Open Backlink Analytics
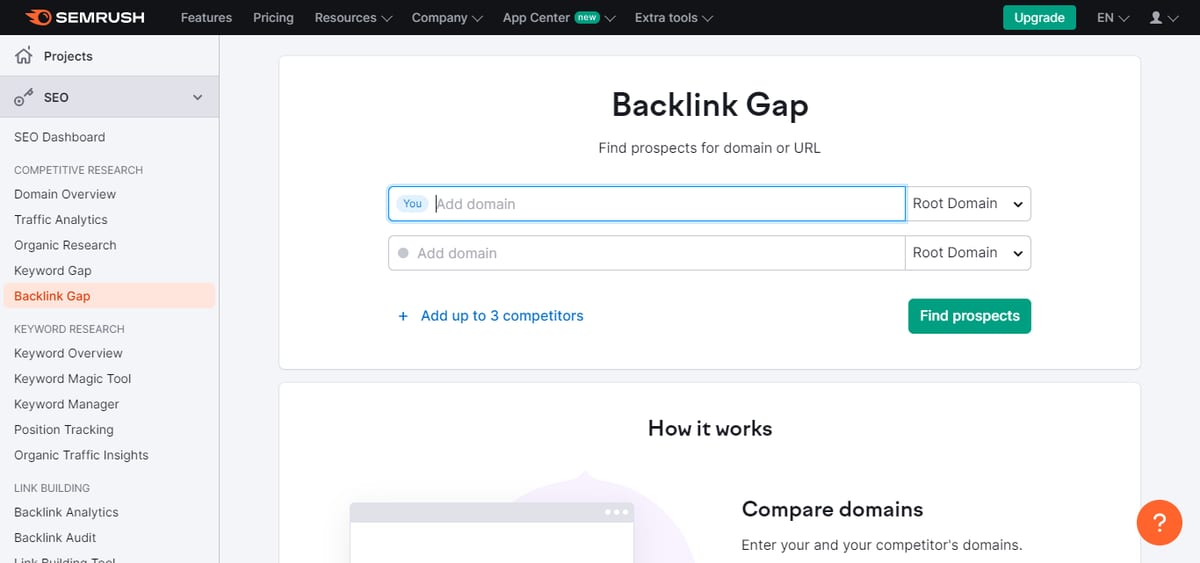The image size is (1200, 563). pyautogui.click(x=66, y=512)
